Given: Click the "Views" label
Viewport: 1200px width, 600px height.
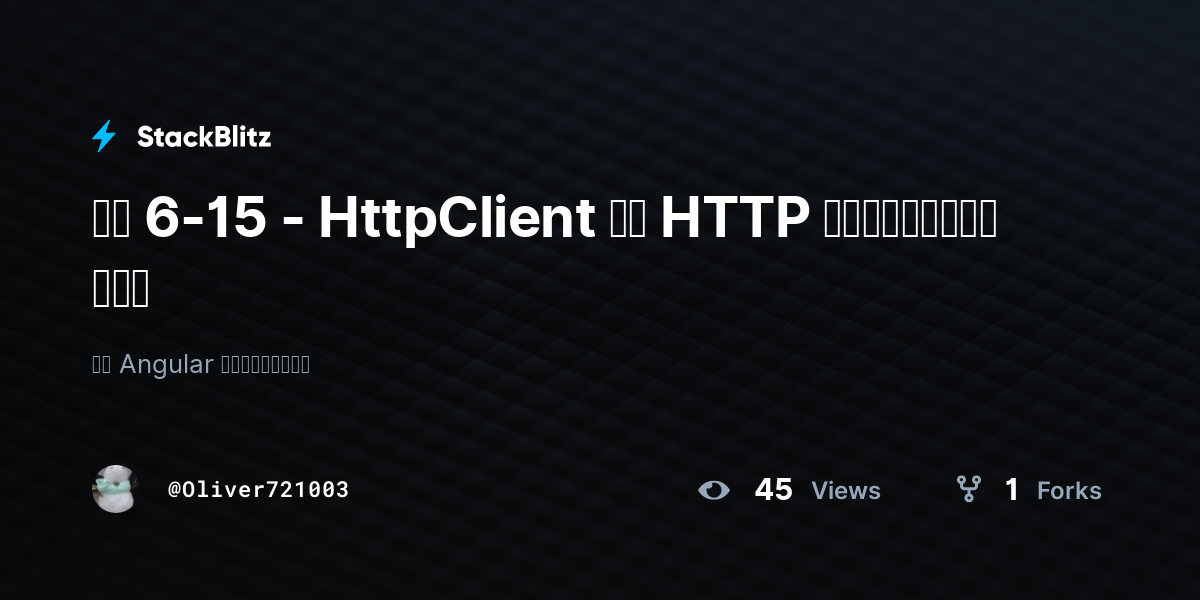Looking at the screenshot, I should (846, 491).
